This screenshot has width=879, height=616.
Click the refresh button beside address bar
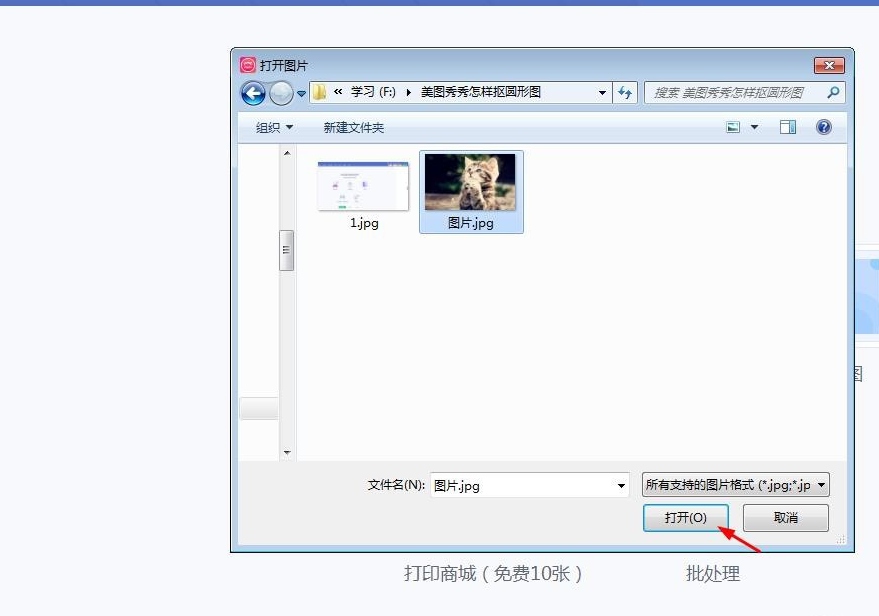625,92
